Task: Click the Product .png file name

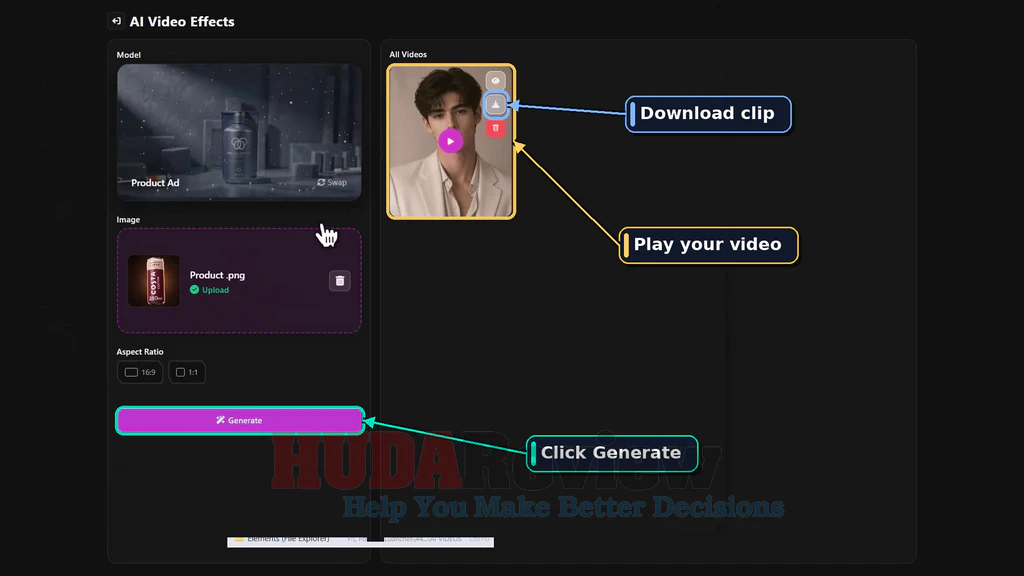Action: (217, 275)
